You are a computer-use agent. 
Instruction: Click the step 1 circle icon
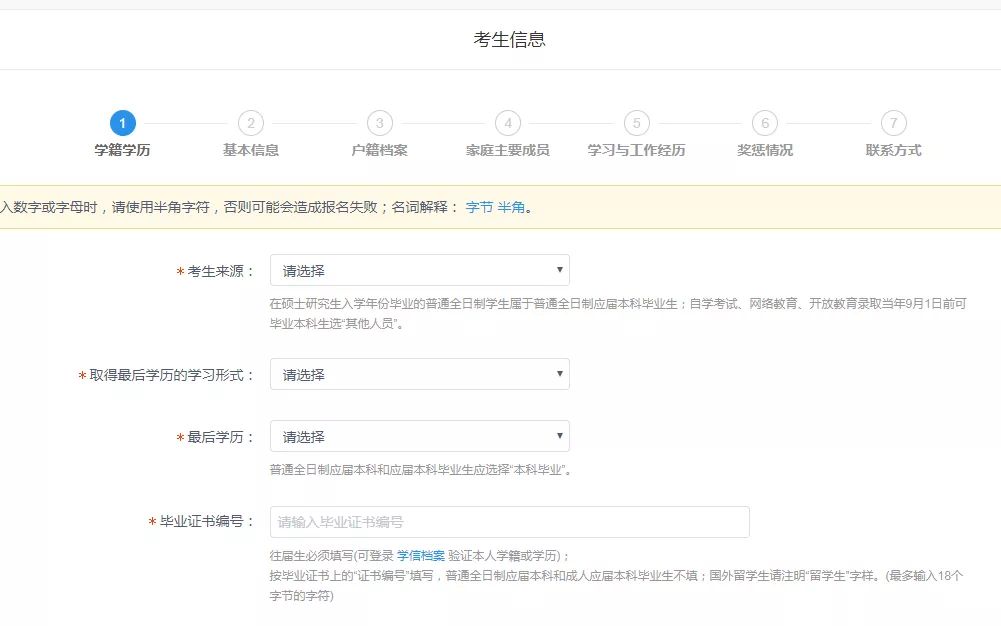[122, 123]
